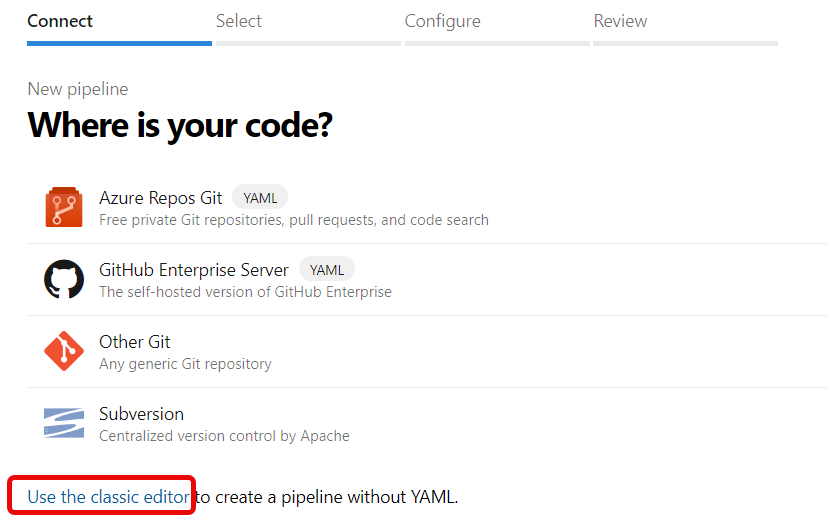Open the 'Use the classic editor' link
This screenshot has height=532, width=834.
coord(108,497)
